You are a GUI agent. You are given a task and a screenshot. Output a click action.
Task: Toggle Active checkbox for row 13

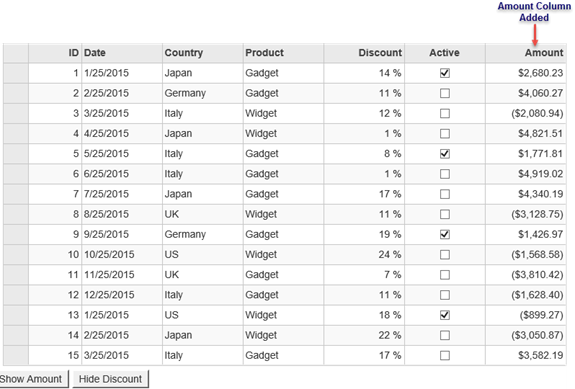click(444, 315)
